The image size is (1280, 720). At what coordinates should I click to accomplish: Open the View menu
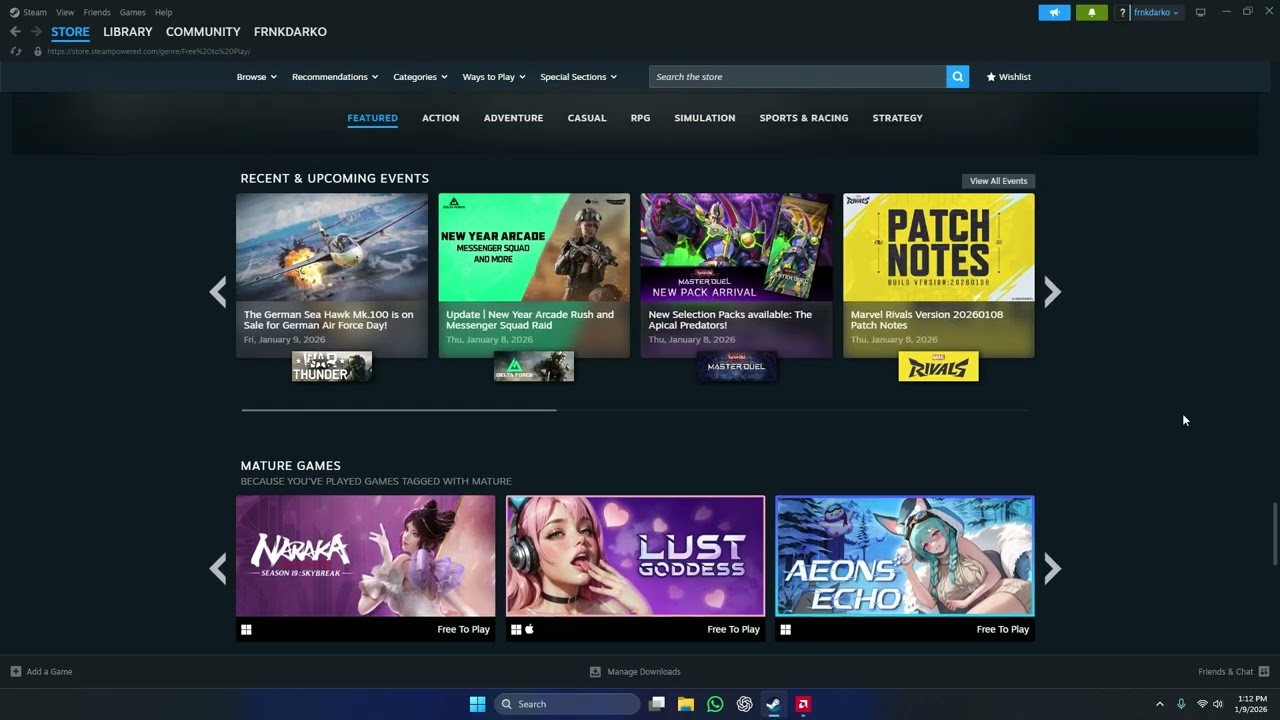(x=65, y=13)
